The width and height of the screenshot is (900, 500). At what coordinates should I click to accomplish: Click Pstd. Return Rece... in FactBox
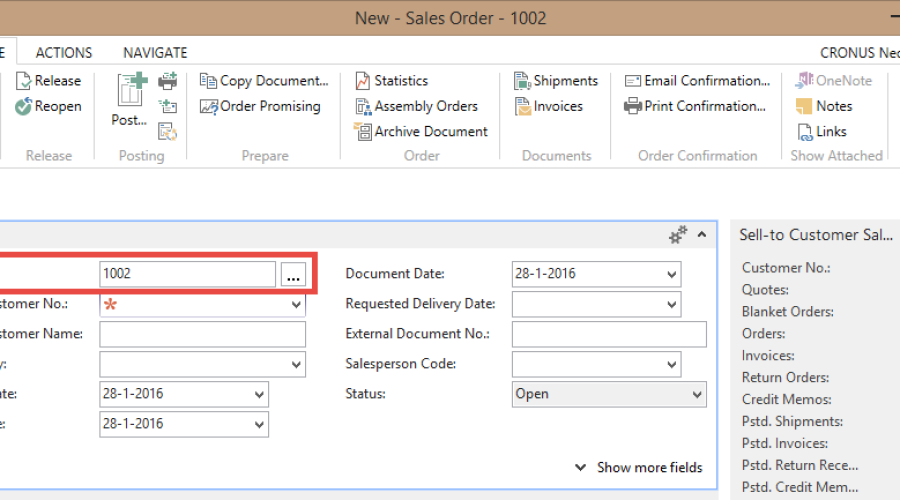[x=800, y=465]
